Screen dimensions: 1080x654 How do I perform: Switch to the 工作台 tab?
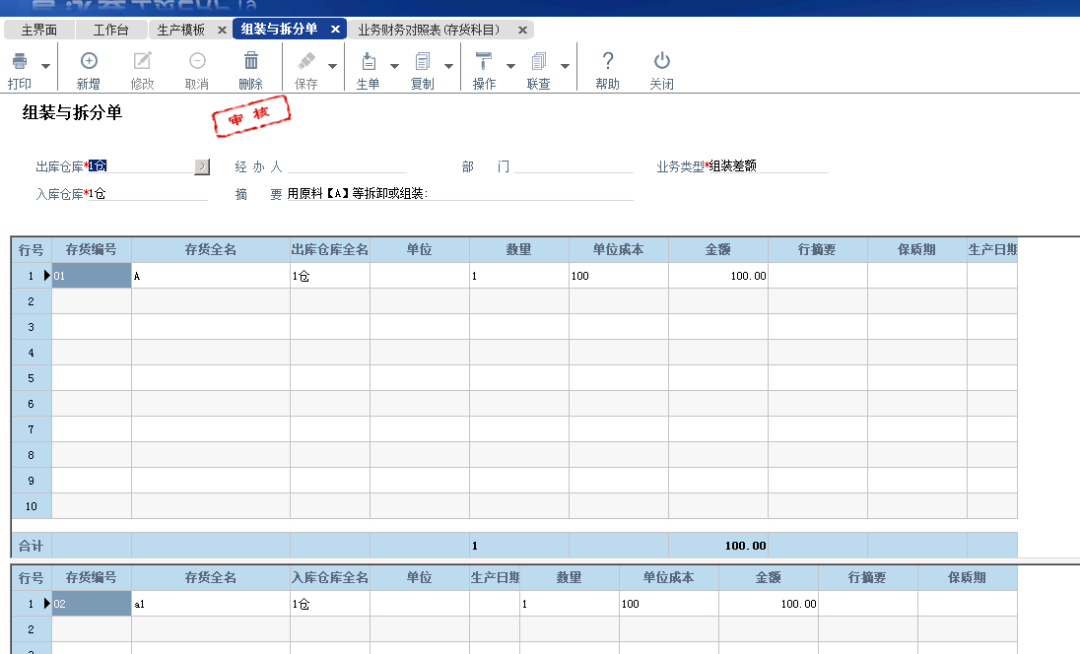110,29
